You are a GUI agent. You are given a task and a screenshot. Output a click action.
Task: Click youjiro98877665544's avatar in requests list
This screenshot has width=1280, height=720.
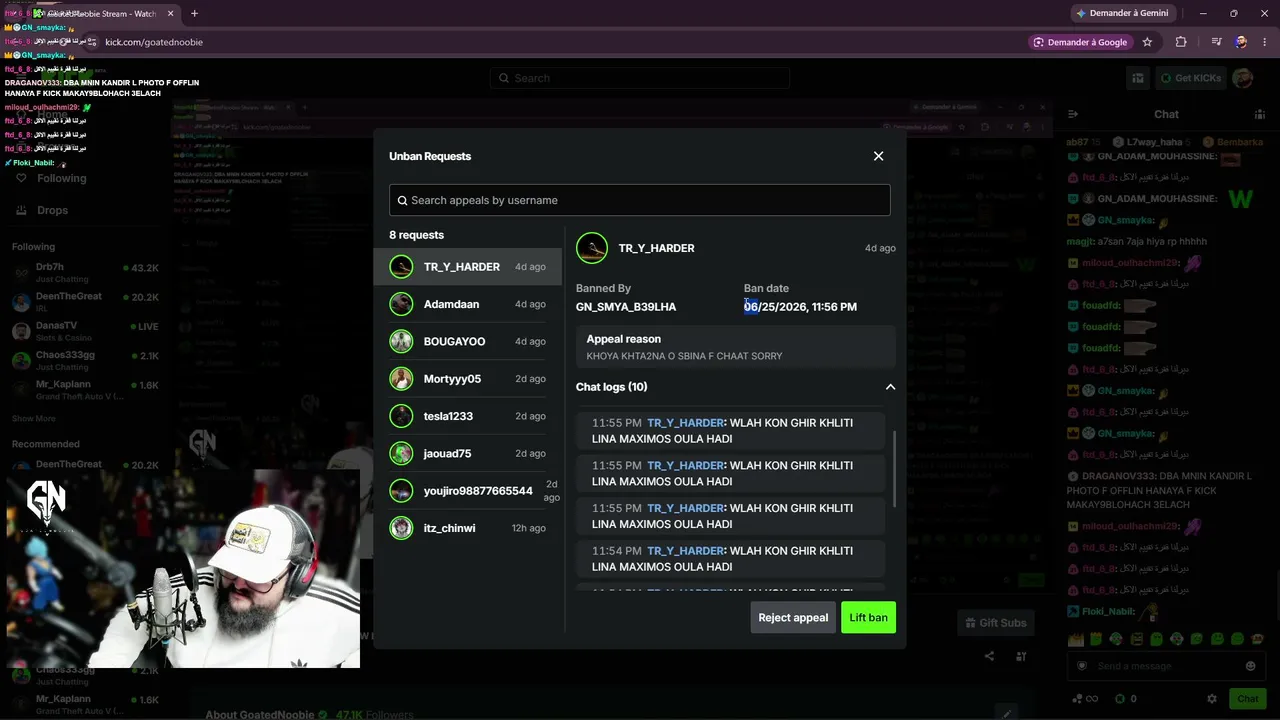click(x=401, y=491)
